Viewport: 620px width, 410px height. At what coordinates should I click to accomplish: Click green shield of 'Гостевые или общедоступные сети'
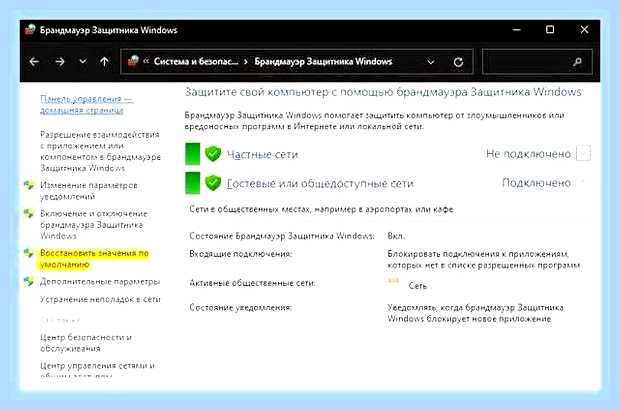(213, 183)
